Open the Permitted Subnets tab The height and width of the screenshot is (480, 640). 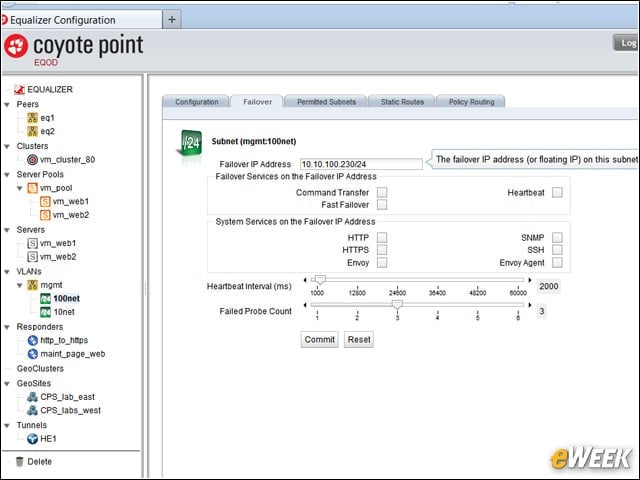pos(326,102)
